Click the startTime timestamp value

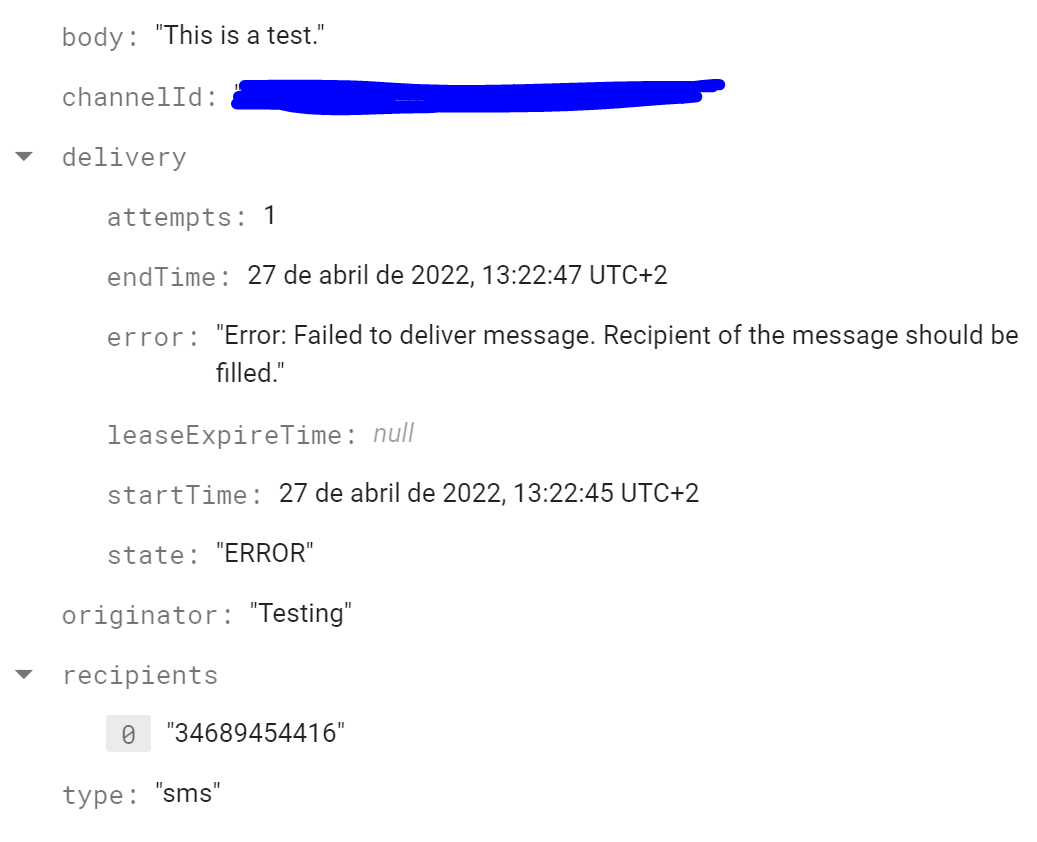[489, 493]
